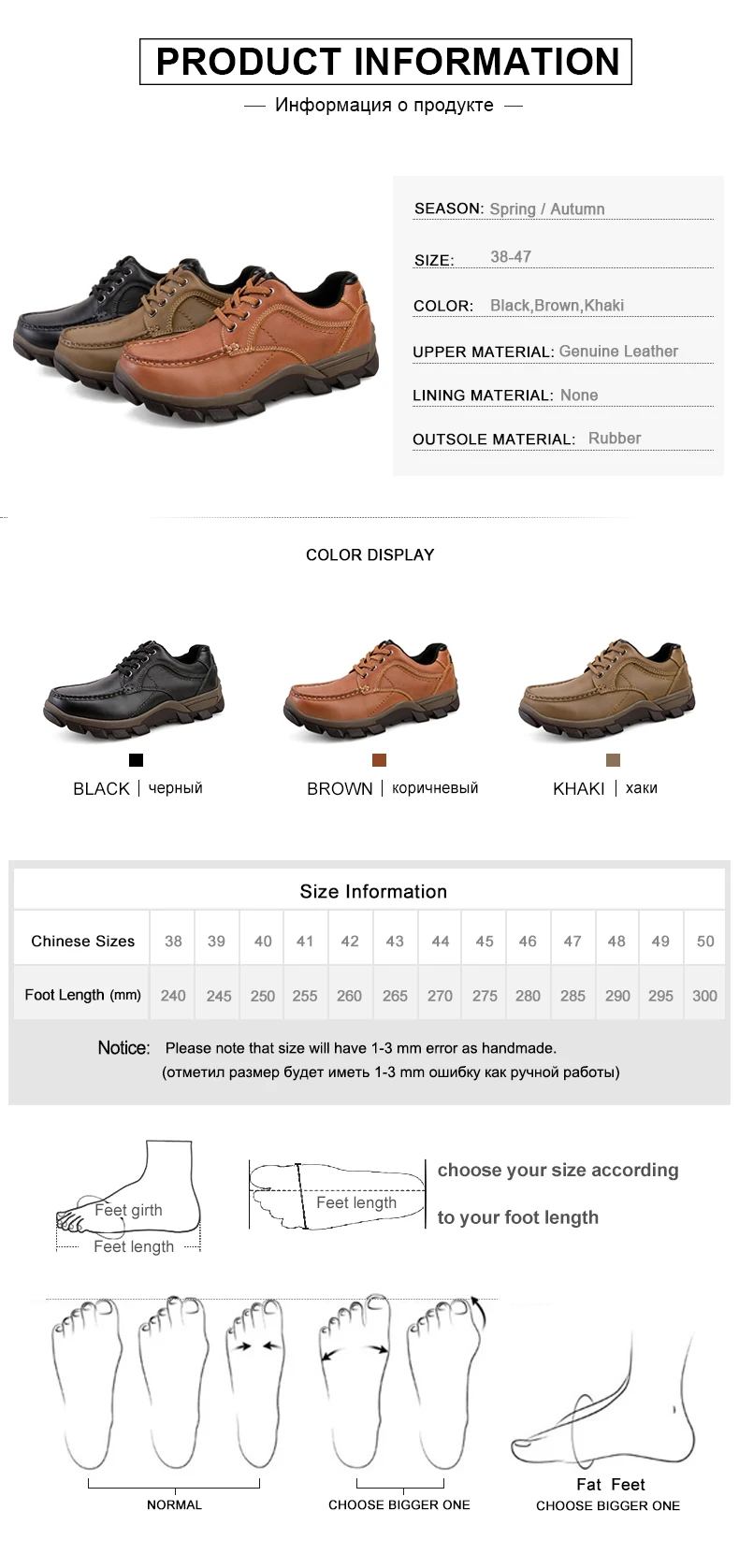Click Chinese size 42 cell
The height and width of the screenshot is (1568, 739).
point(350,941)
